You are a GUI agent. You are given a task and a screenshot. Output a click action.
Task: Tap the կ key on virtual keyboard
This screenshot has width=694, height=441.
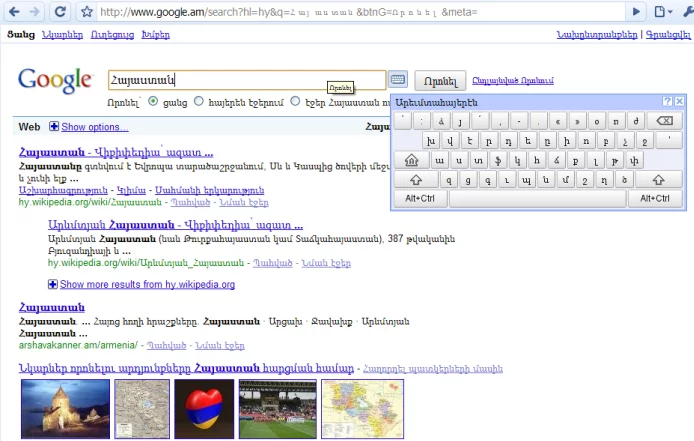click(517, 160)
